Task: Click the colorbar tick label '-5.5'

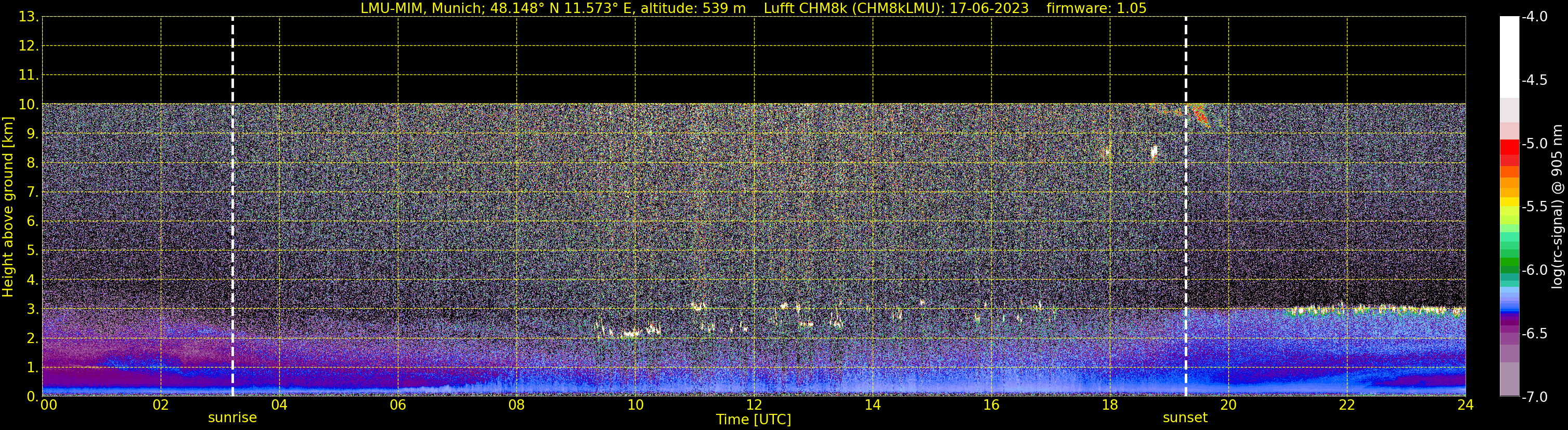Action: coord(1534,207)
